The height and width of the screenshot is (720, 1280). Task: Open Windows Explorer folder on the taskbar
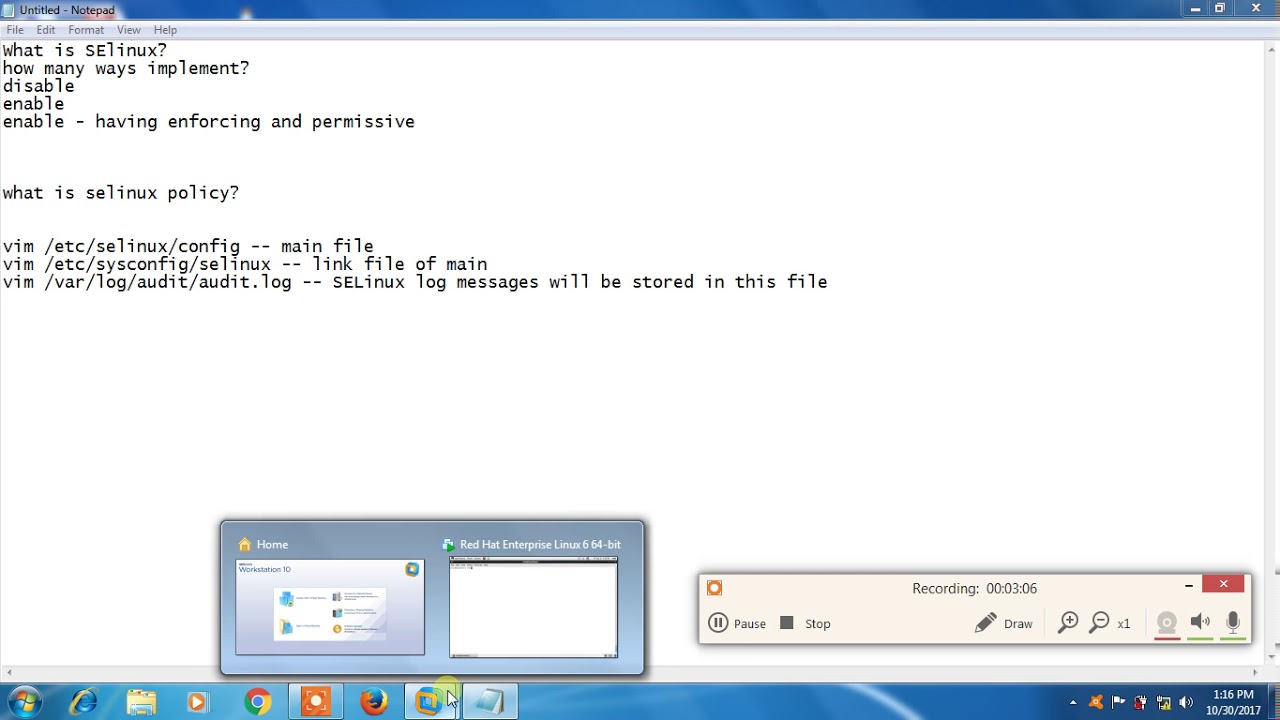tap(142, 702)
